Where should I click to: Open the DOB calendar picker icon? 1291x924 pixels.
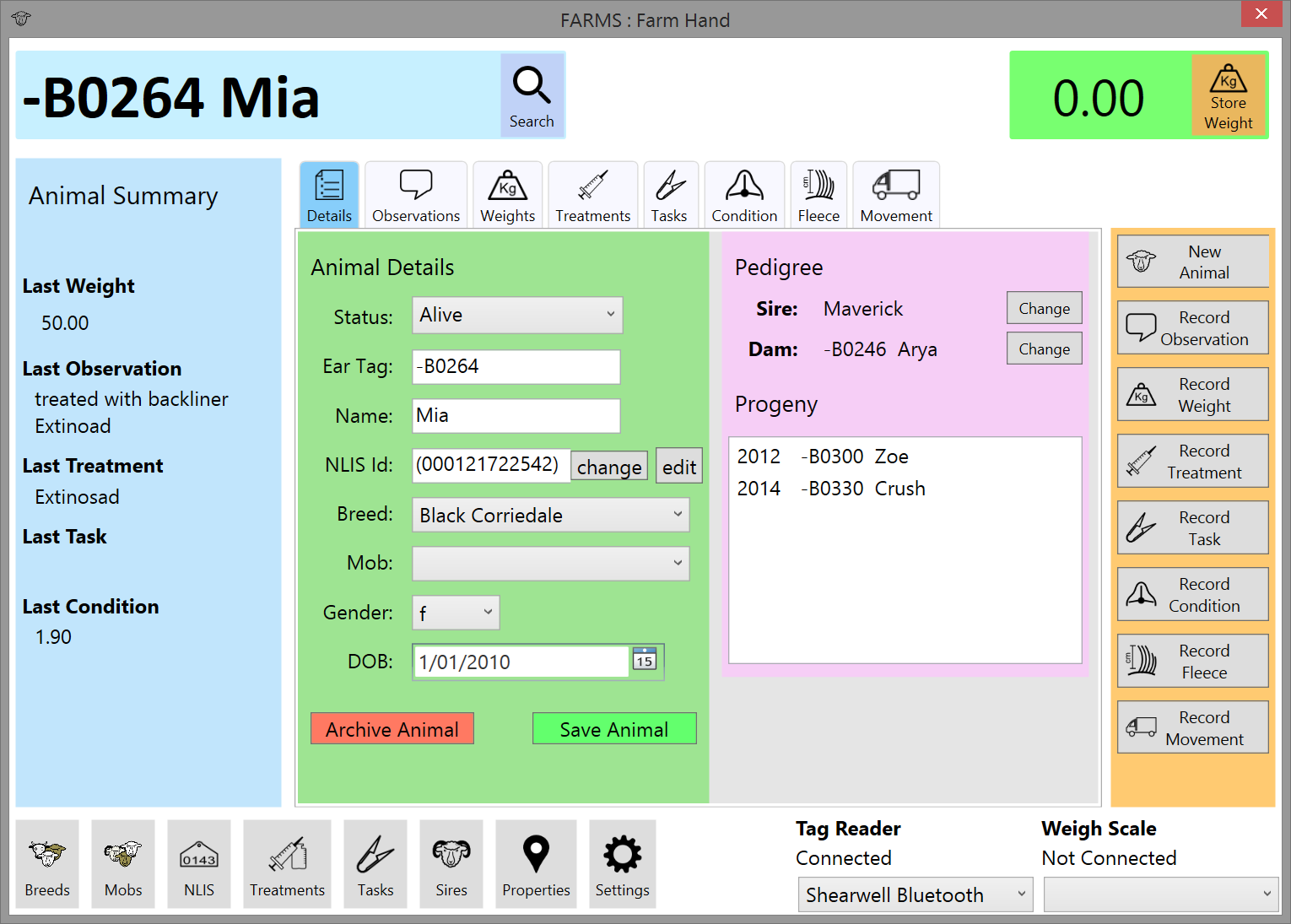coord(645,661)
